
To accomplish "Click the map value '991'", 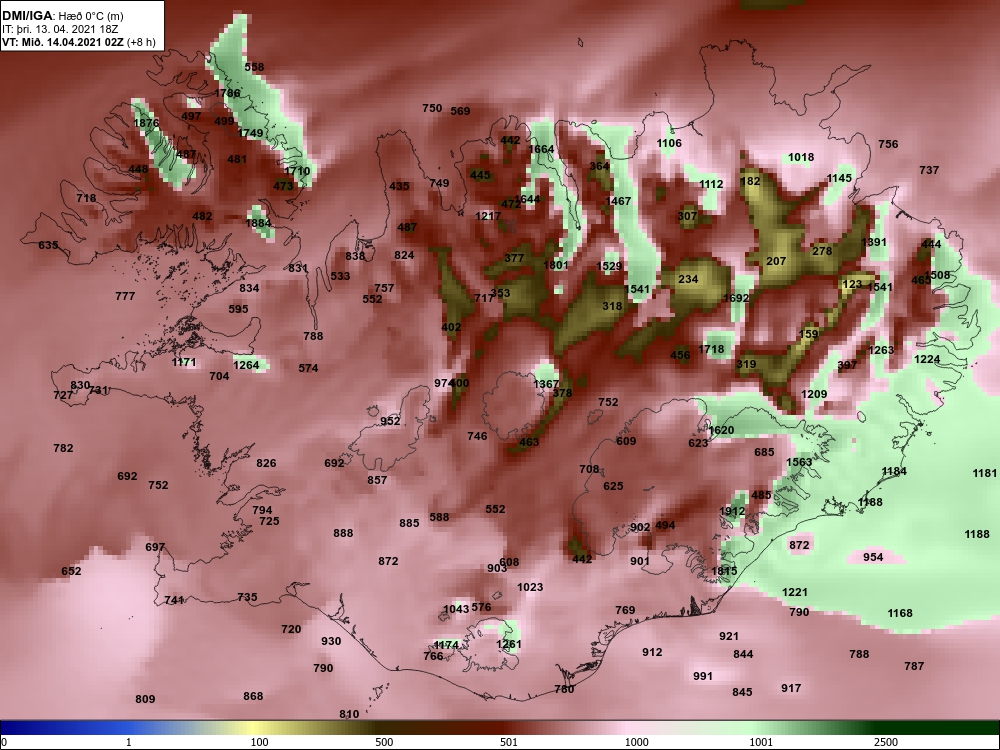I will (x=703, y=677).
